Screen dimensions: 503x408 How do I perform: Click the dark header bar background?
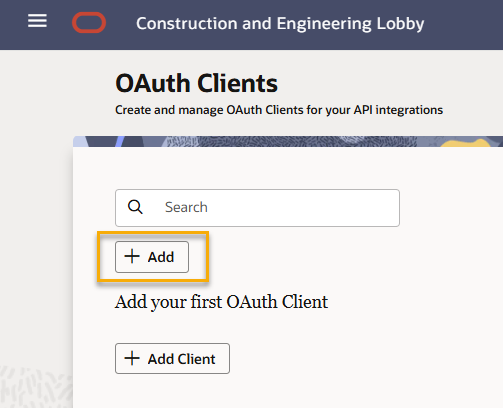pos(463,25)
